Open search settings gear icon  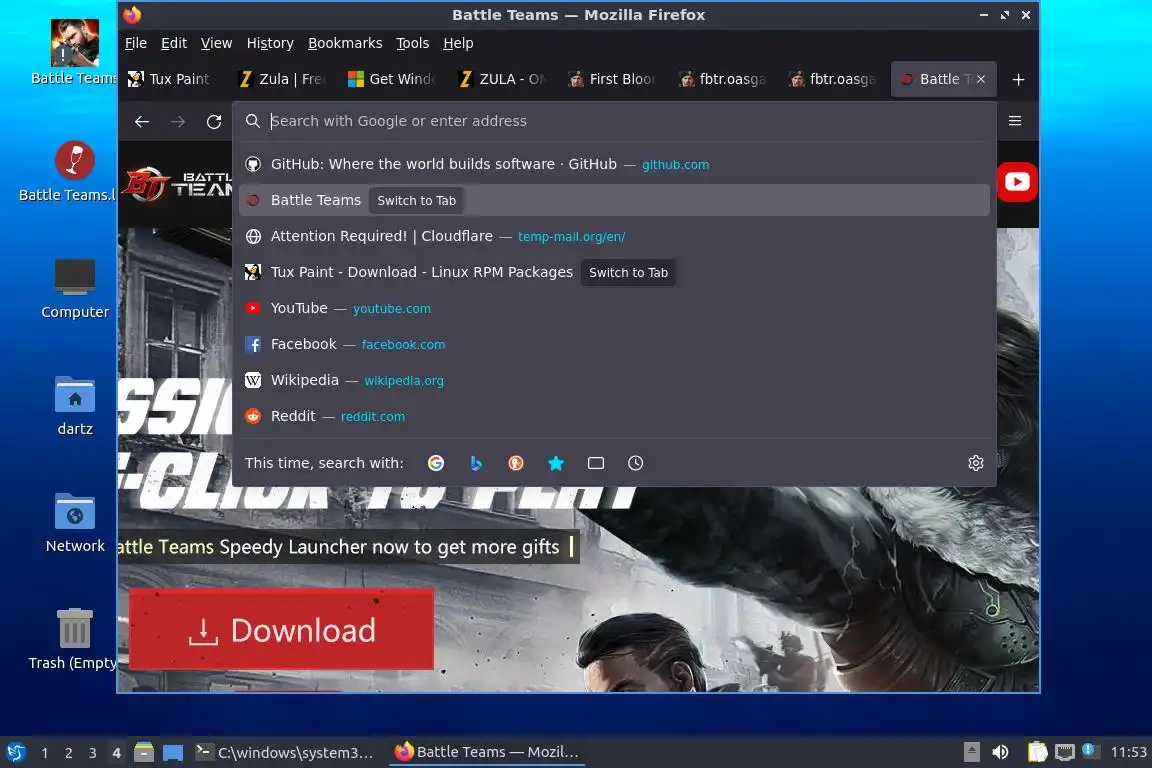click(x=976, y=463)
